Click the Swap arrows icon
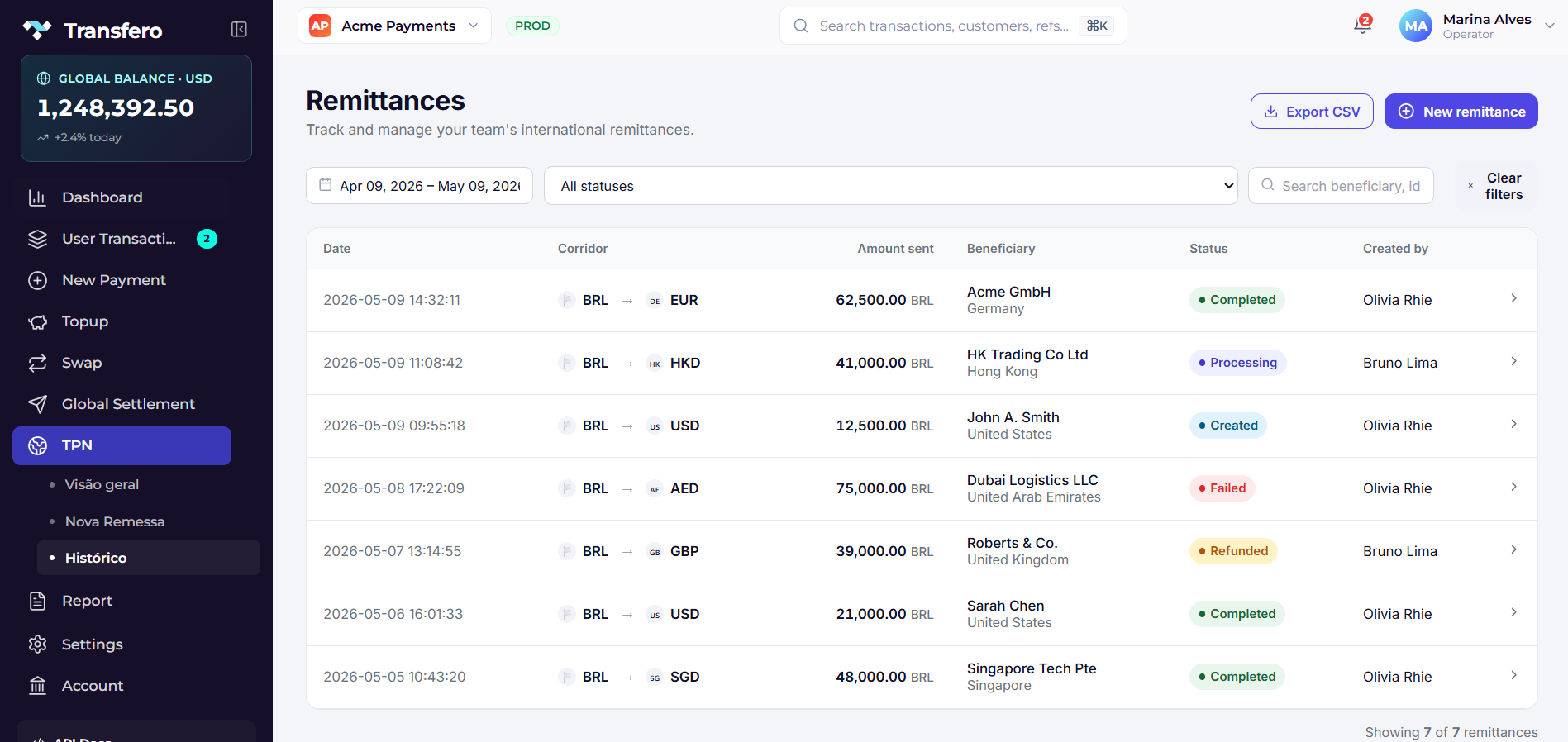This screenshot has width=1568, height=742. pos(37,363)
